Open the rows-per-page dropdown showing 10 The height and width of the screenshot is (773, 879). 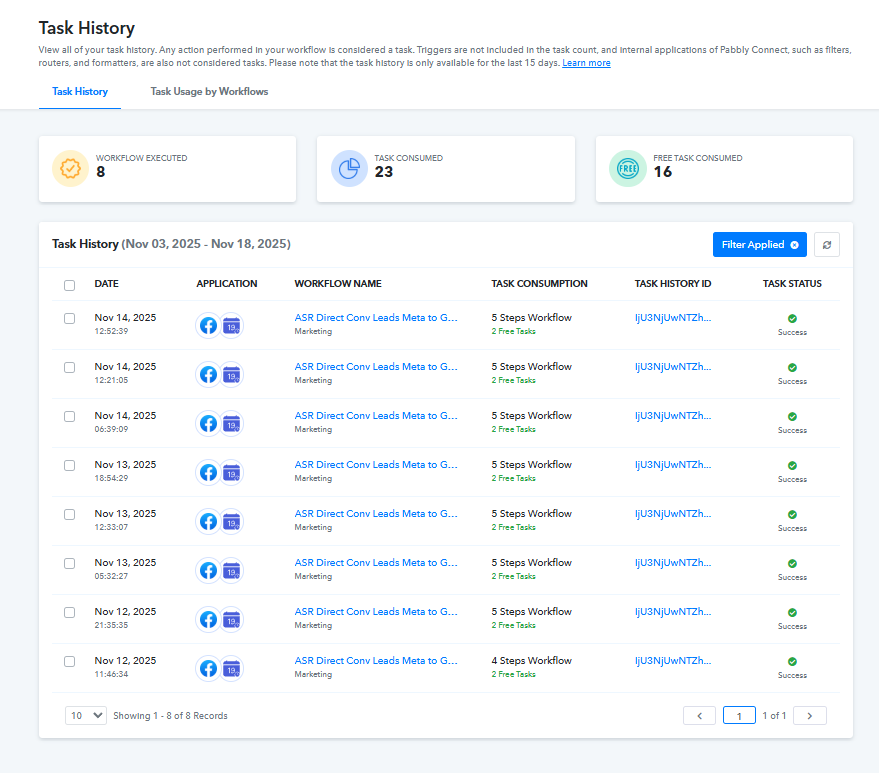(85, 715)
